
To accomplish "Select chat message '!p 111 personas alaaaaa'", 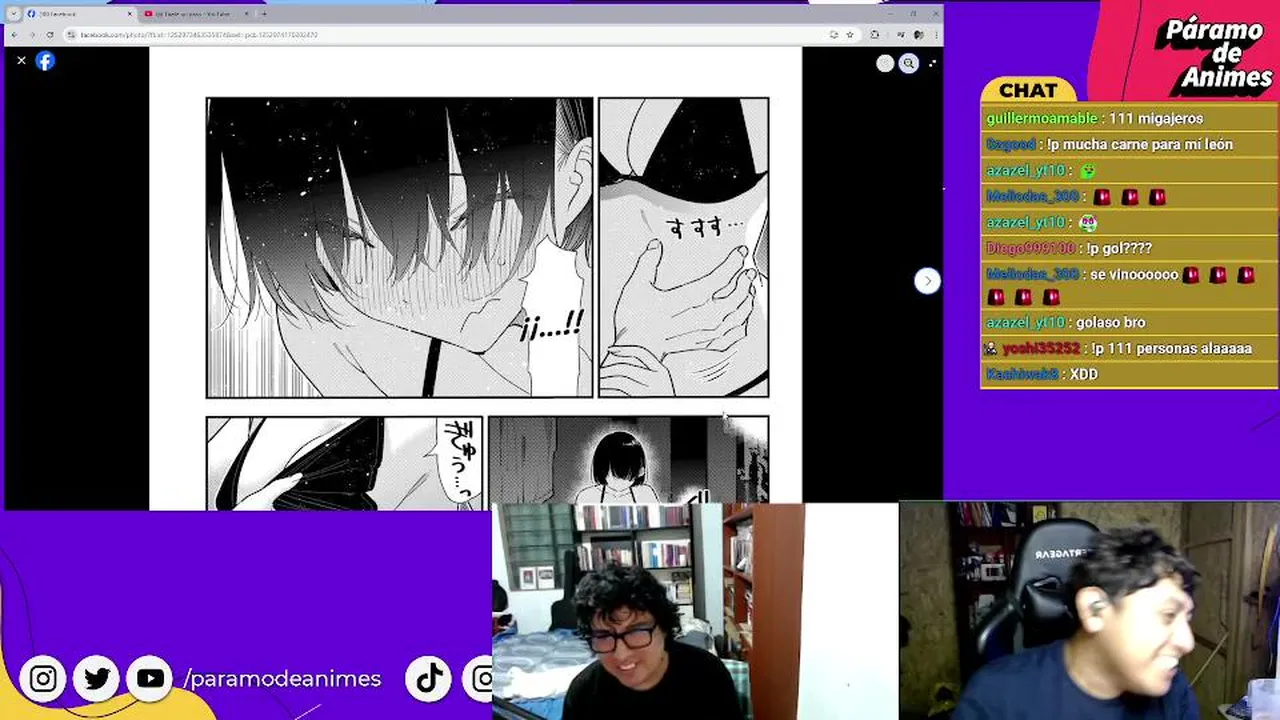I will (x=1172, y=348).
